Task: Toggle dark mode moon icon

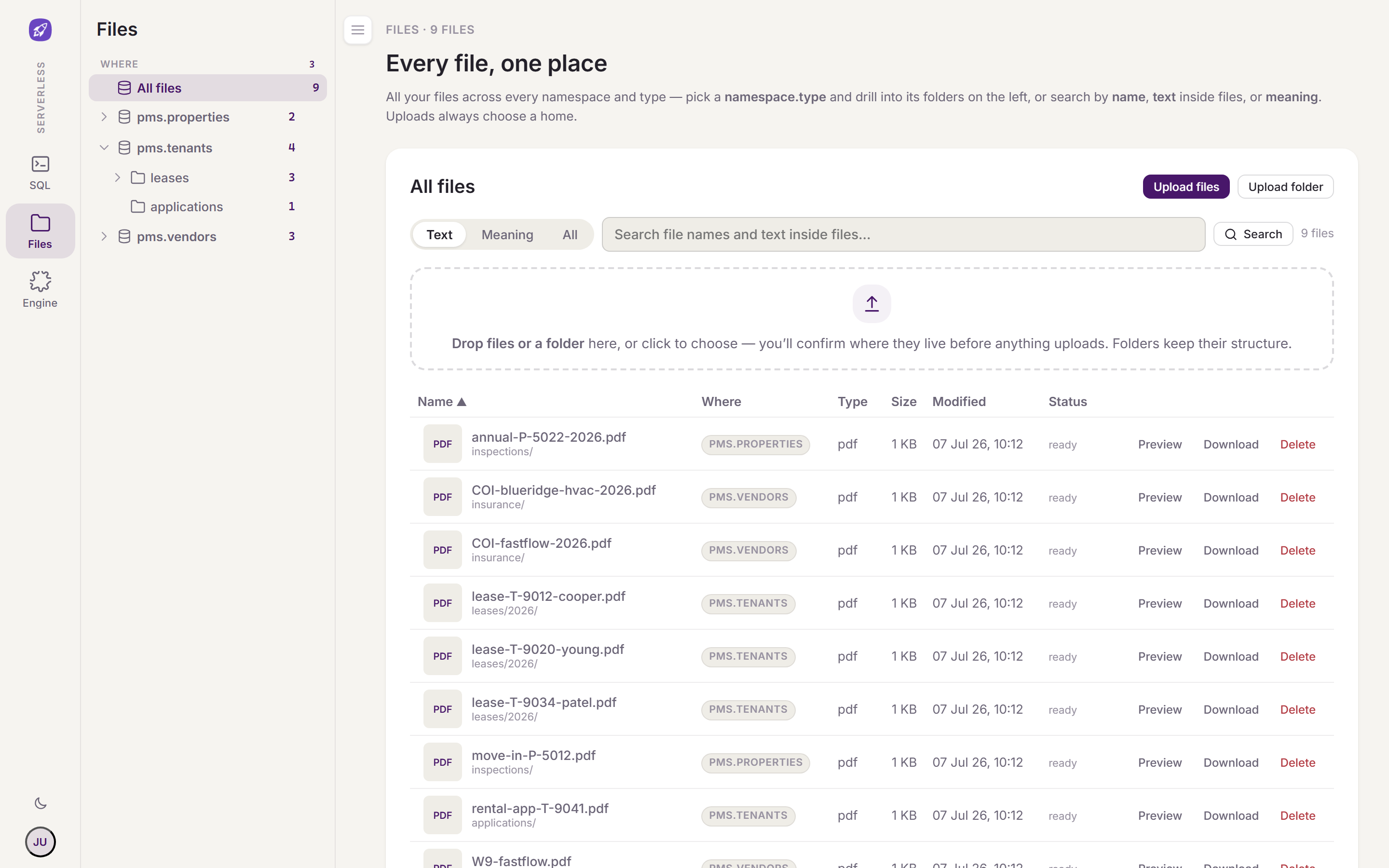Action: [x=40, y=803]
